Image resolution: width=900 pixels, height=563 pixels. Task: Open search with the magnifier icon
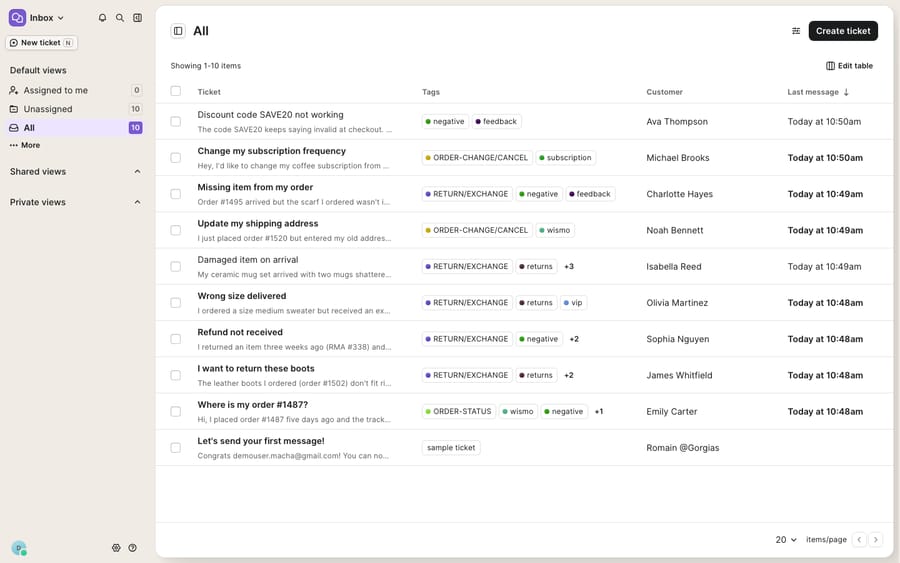(x=120, y=18)
